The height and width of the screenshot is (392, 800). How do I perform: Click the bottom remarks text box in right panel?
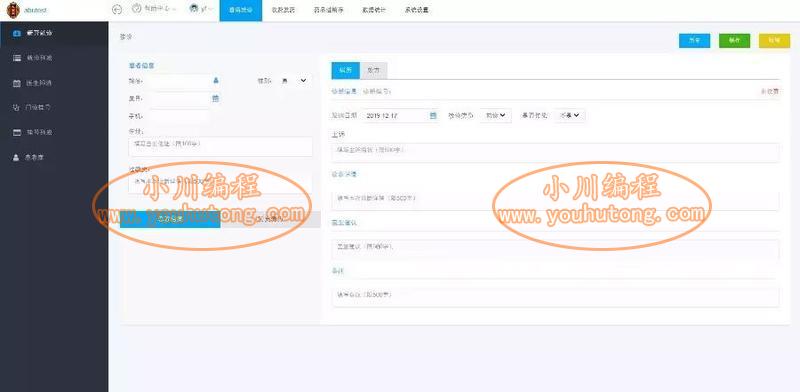tap(555, 297)
